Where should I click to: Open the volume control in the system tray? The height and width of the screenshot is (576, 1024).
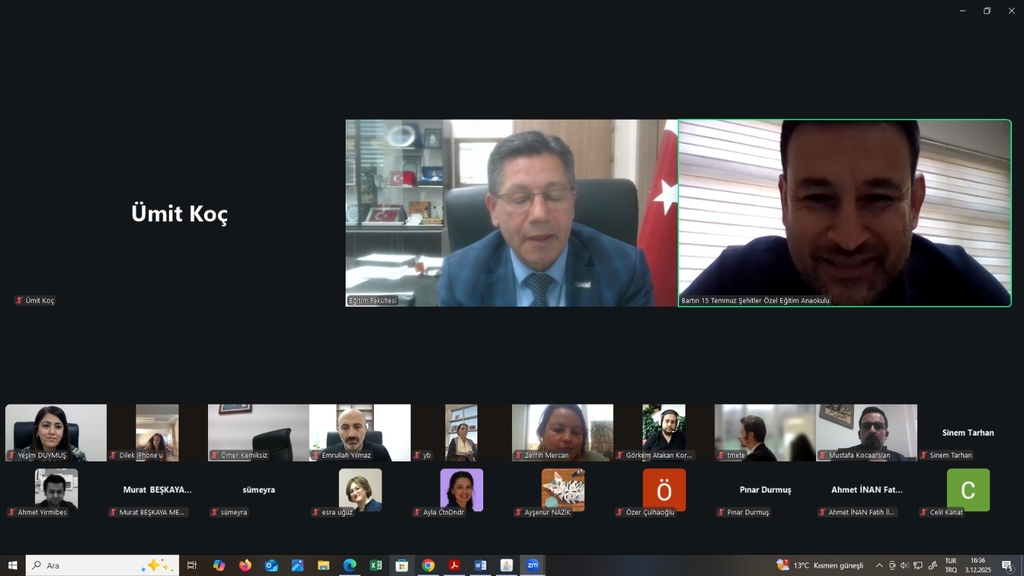click(904, 565)
